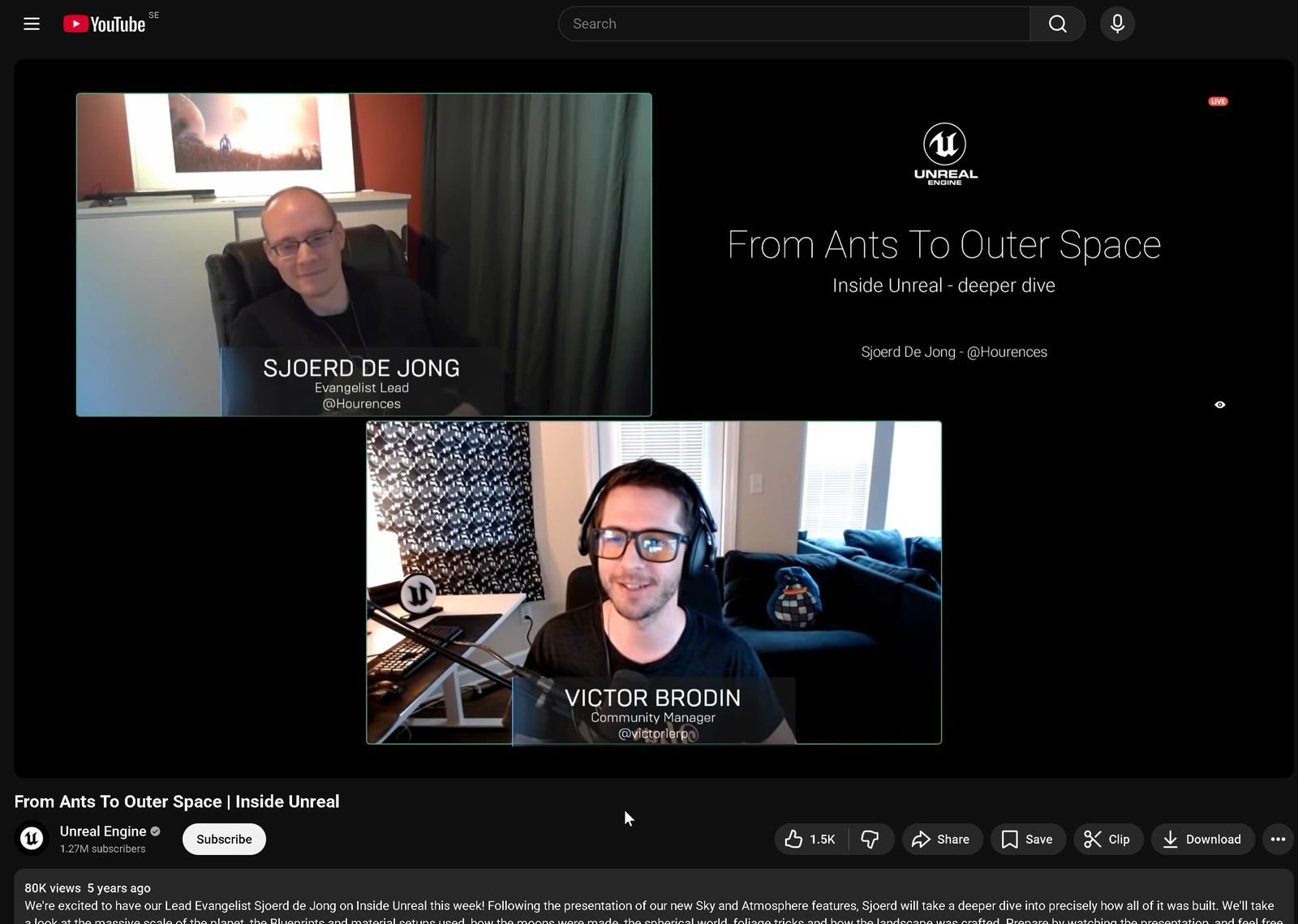Toggle the eye icon in video
1298x924 pixels.
click(x=1219, y=405)
